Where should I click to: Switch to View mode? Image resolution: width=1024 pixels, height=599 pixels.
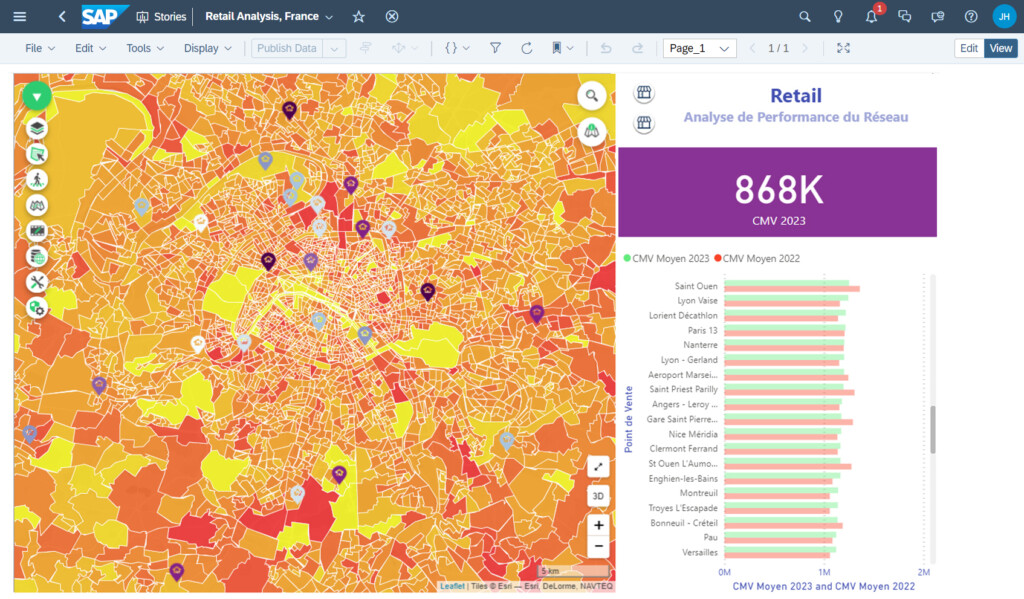(x=1000, y=48)
